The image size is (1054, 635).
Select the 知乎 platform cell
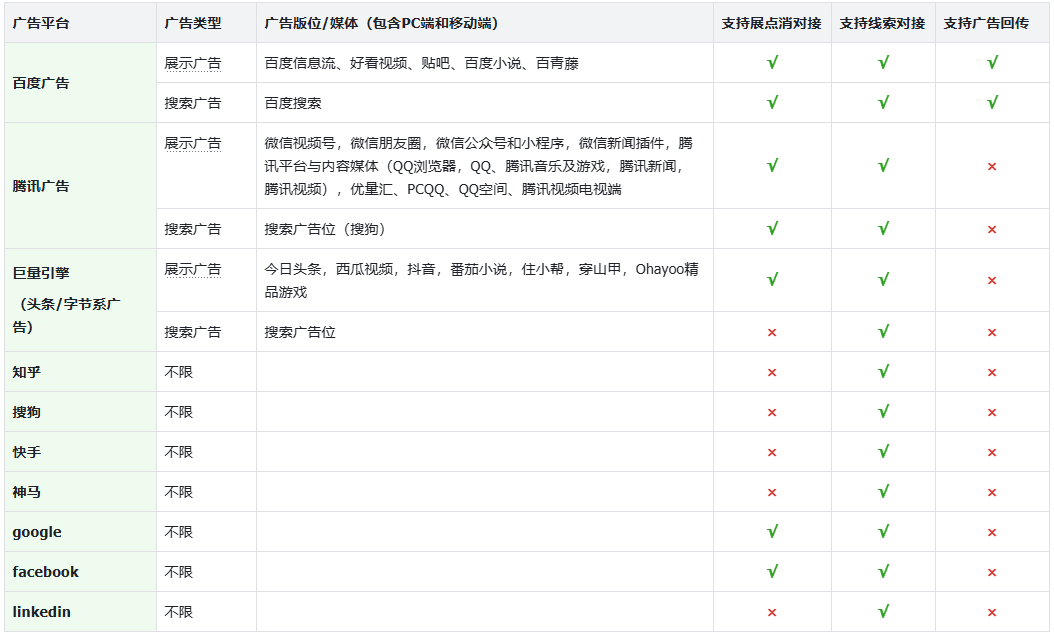[81, 372]
